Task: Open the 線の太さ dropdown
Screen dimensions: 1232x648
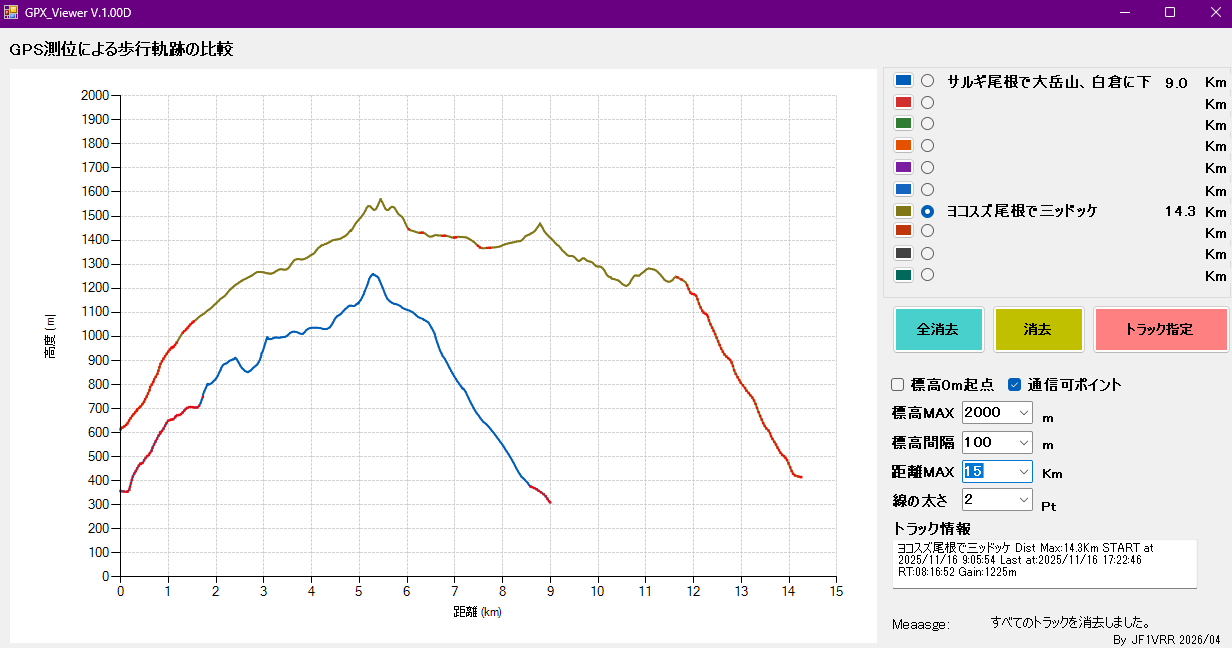Action: click(1023, 499)
